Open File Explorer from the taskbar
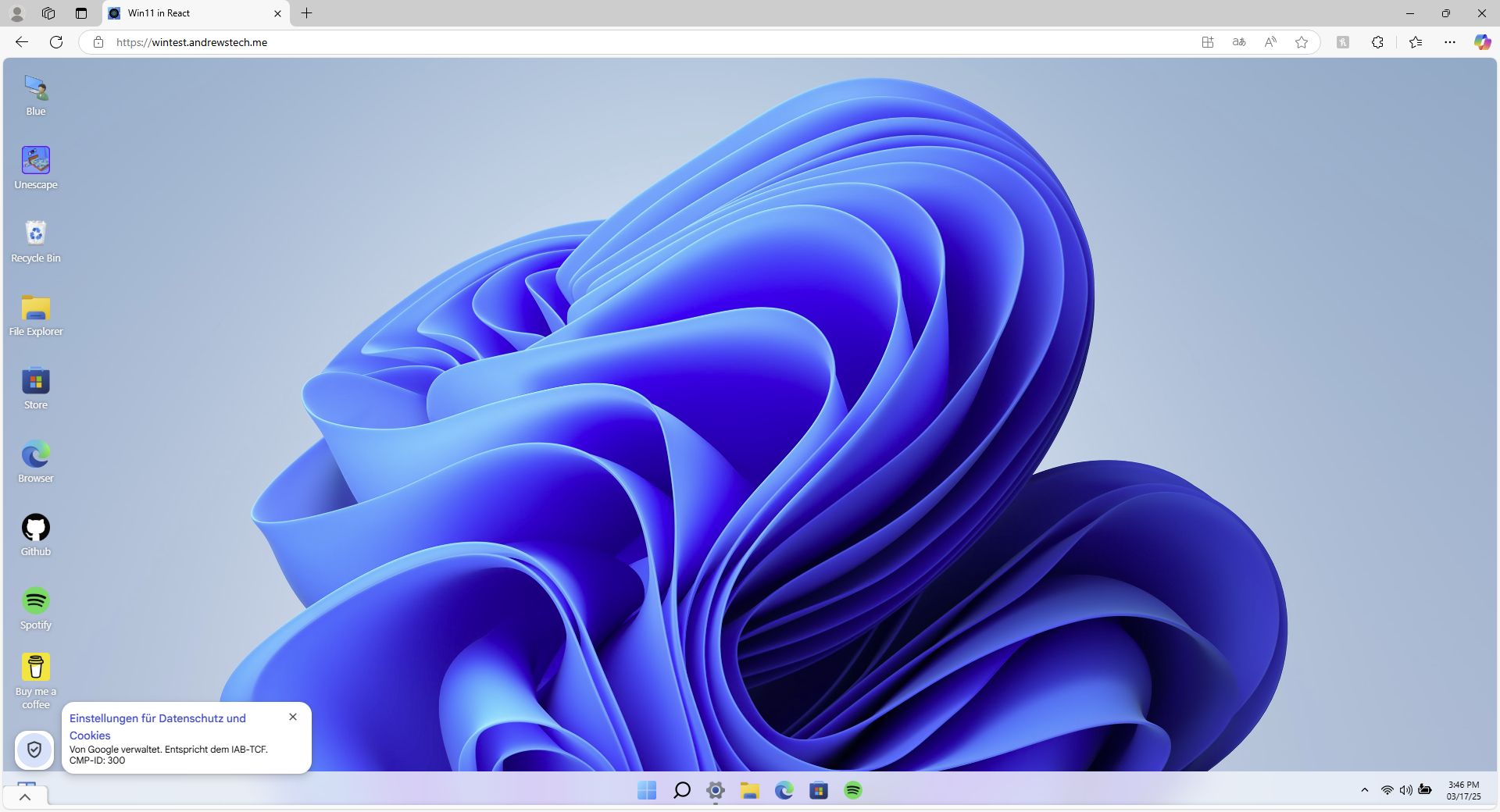 pos(750,791)
